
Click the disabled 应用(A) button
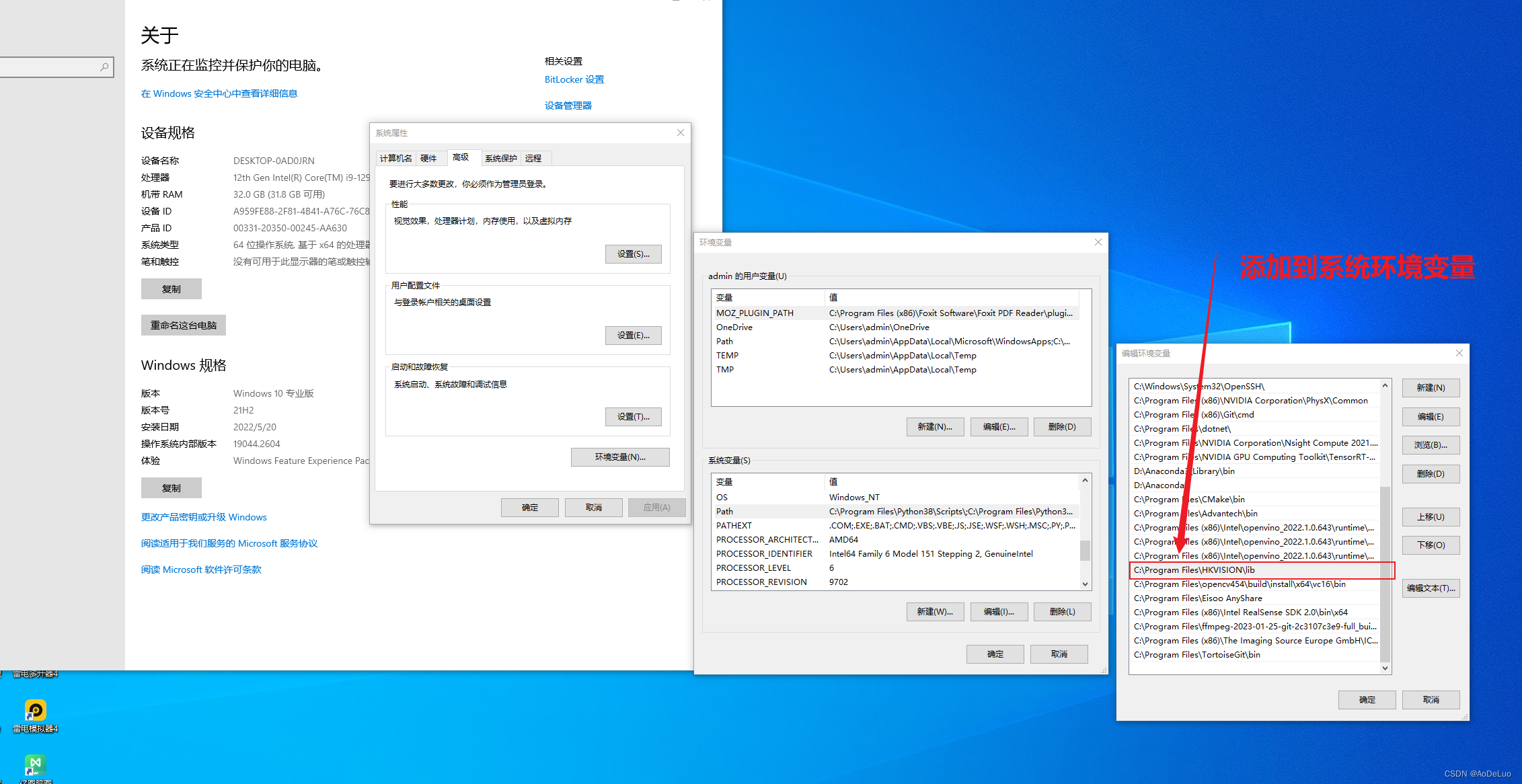pos(656,508)
